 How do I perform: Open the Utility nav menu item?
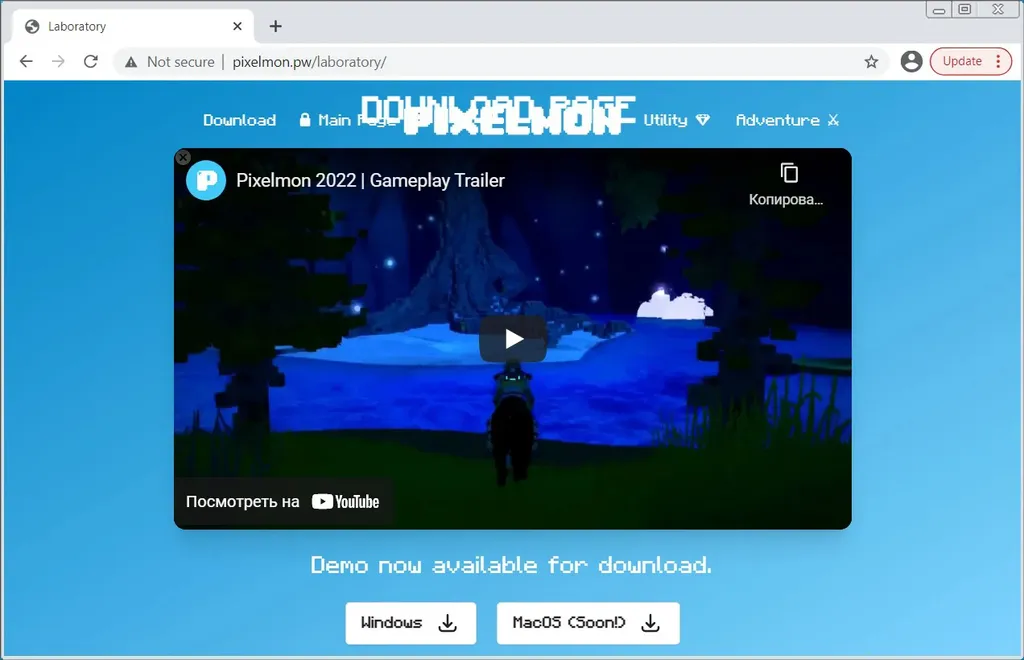coord(675,120)
